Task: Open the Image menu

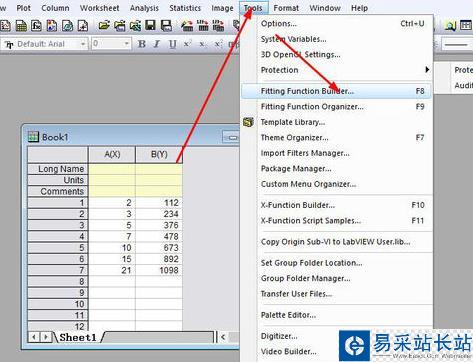Action: click(x=222, y=8)
